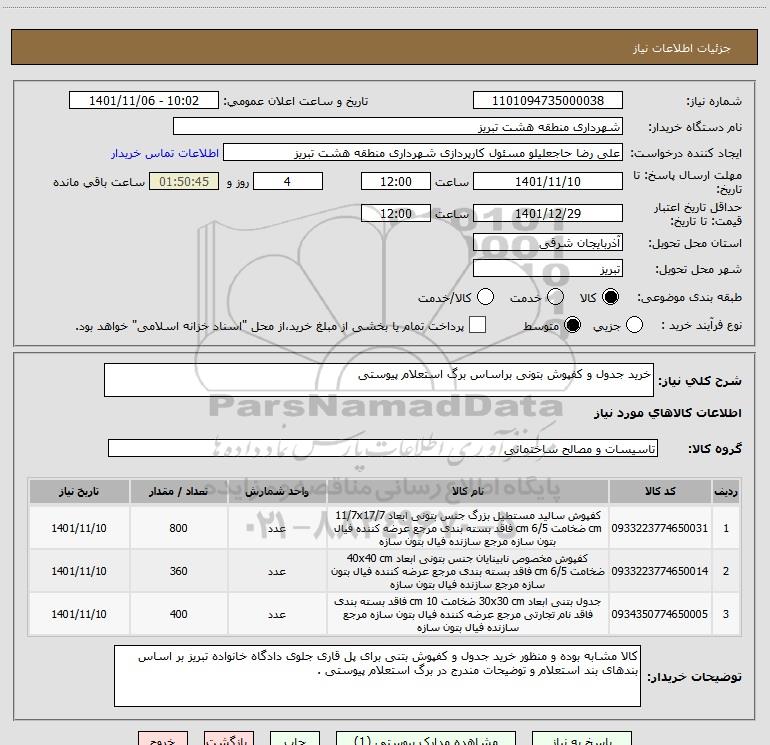Click the general description field خرید جدول و کفپوش
Viewport: 770px width, 745px height.
point(379,380)
